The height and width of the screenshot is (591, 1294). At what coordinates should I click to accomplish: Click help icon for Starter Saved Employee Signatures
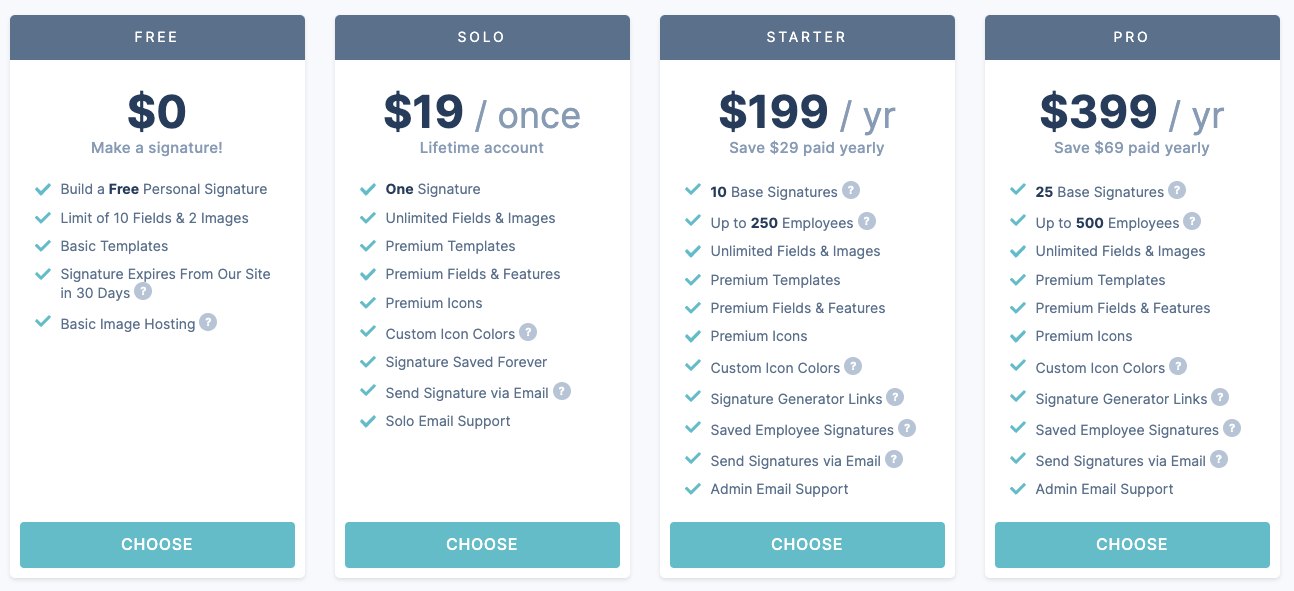pos(907,428)
